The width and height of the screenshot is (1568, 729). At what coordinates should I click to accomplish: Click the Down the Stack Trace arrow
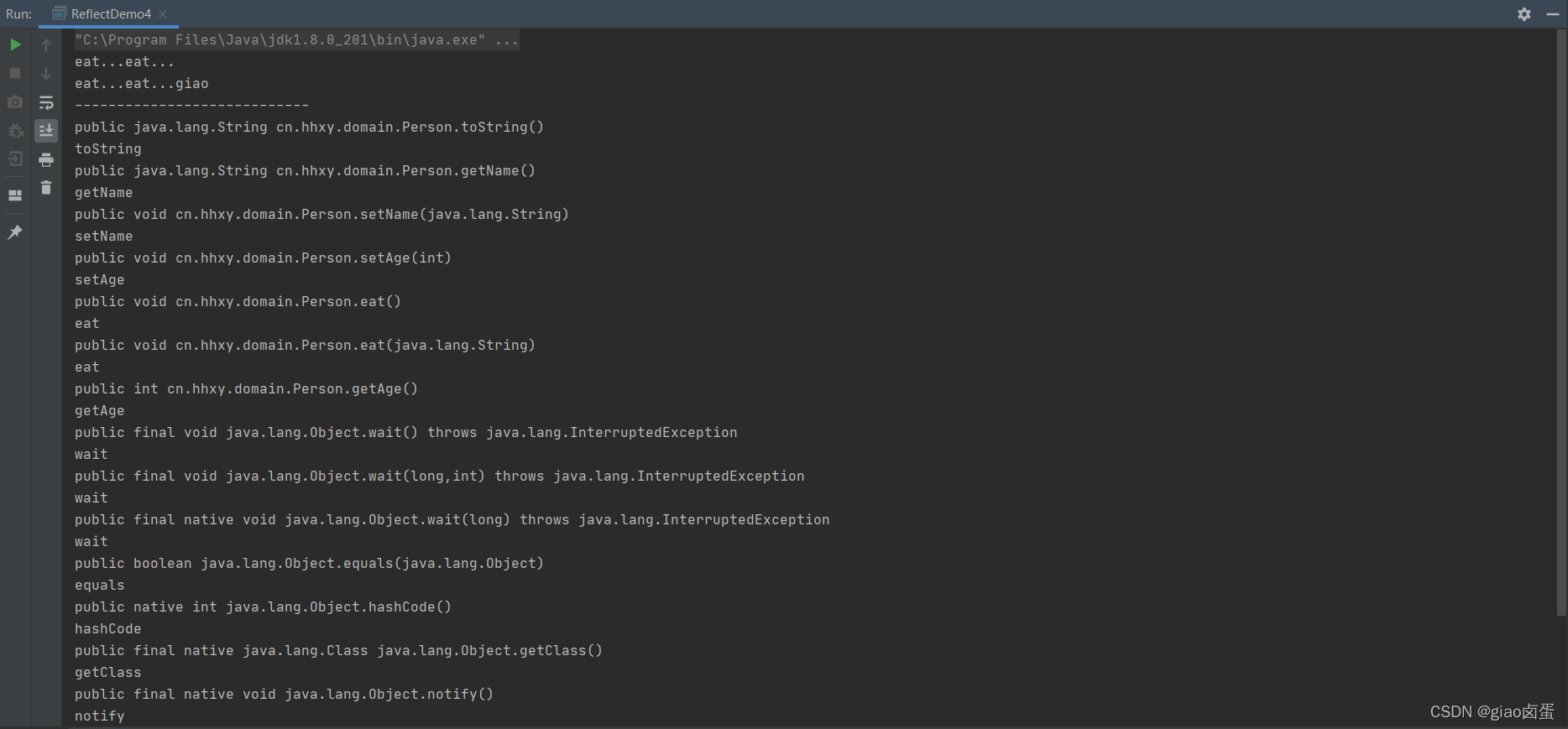(46, 73)
